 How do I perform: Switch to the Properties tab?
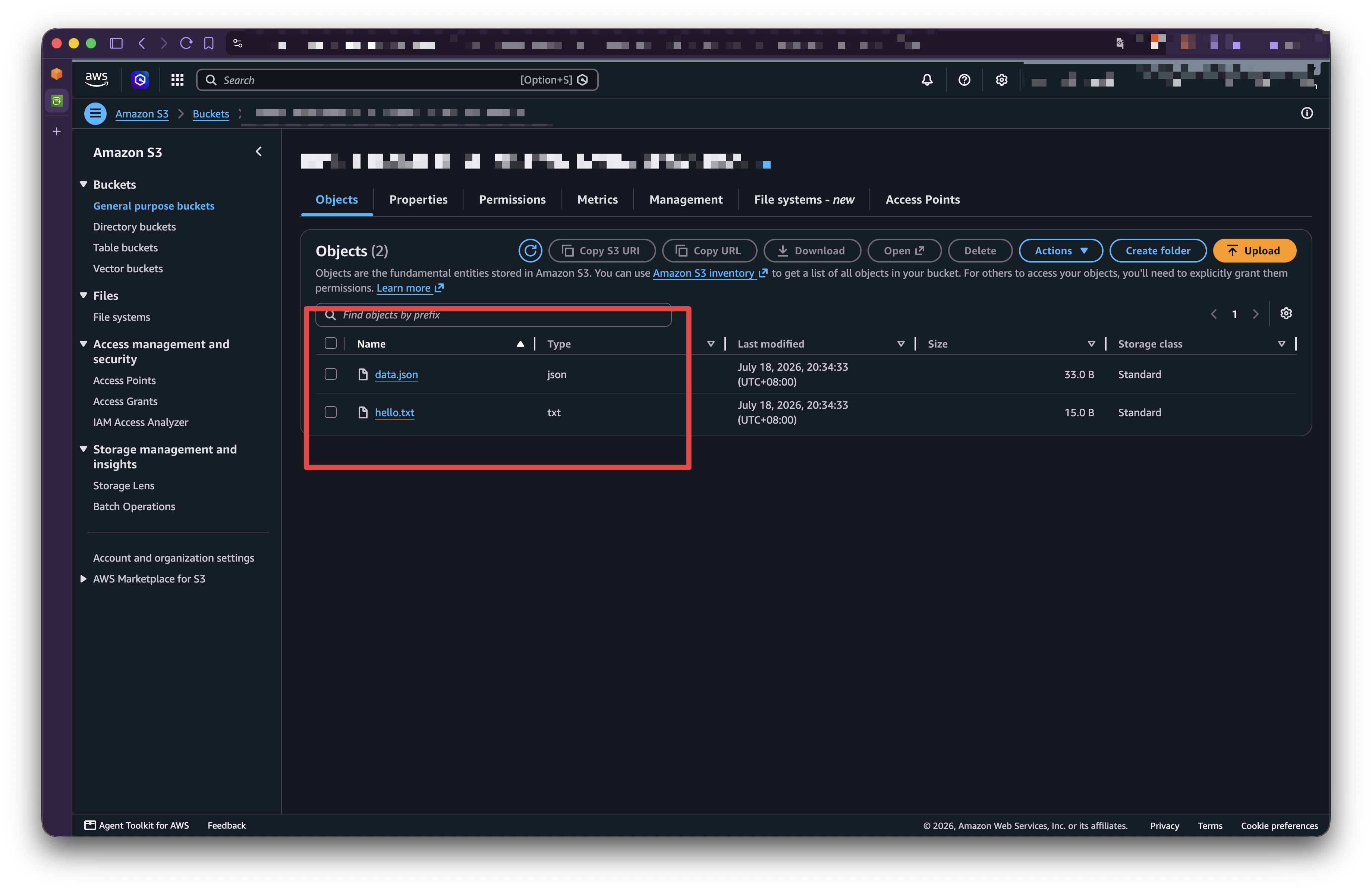(419, 200)
